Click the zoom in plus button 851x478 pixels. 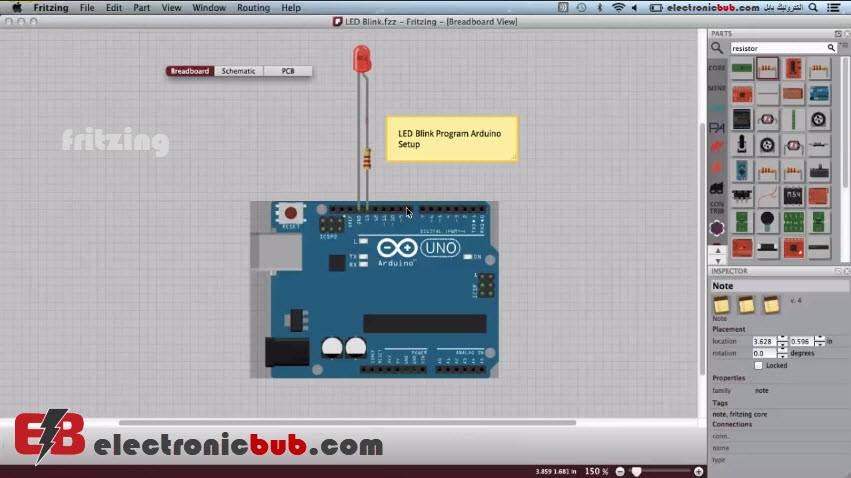(698, 471)
